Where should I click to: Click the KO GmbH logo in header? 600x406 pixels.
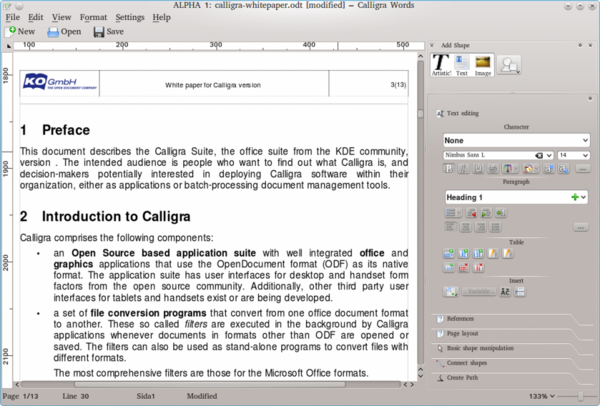(59, 82)
